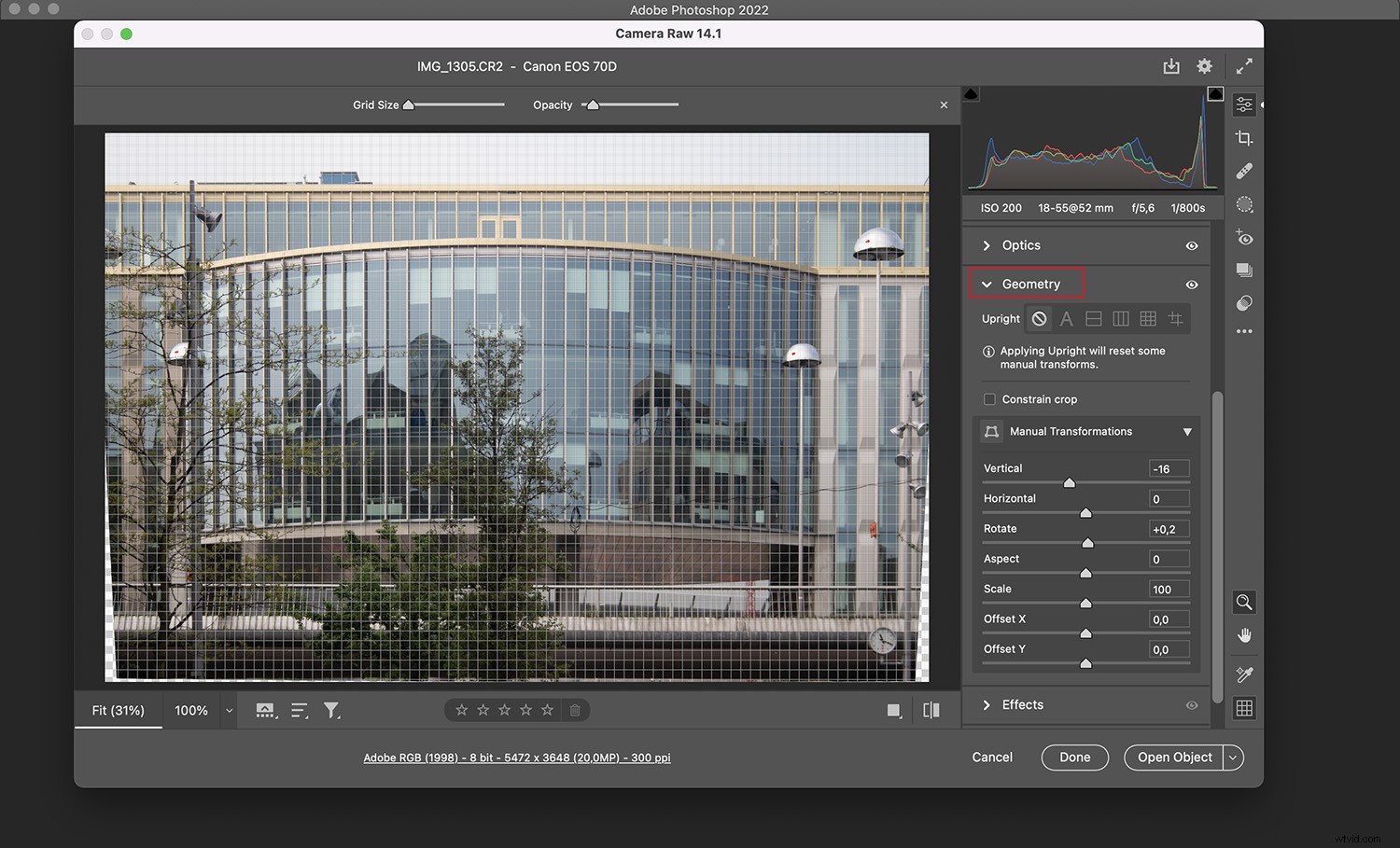Select the Hand tool
The image size is (1400, 848).
[x=1243, y=635]
